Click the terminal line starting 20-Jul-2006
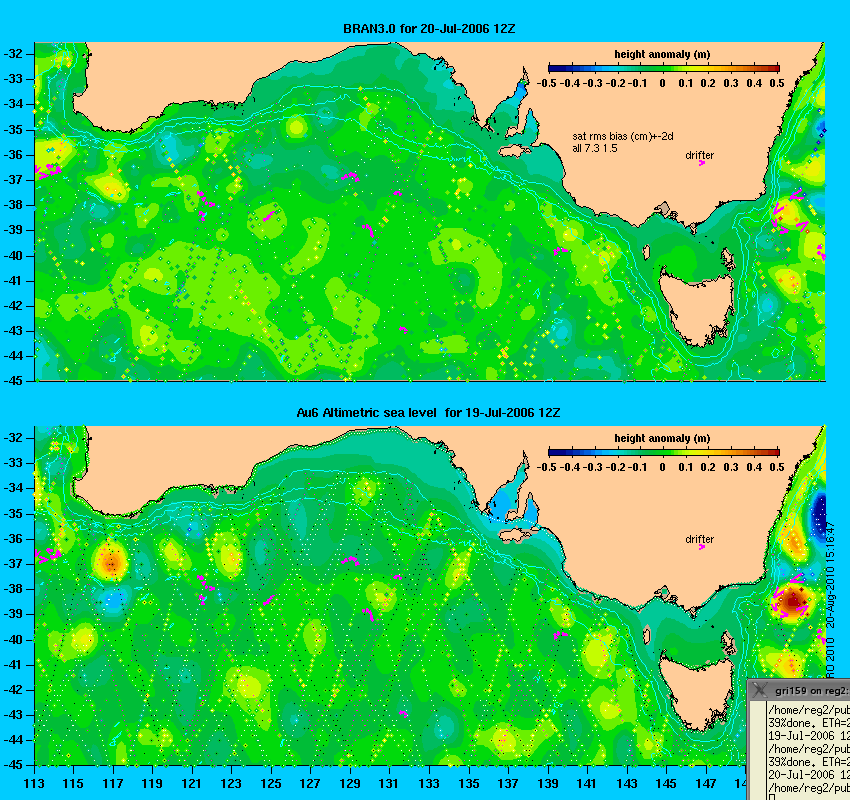850x800 pixels. tap(809, 775)
